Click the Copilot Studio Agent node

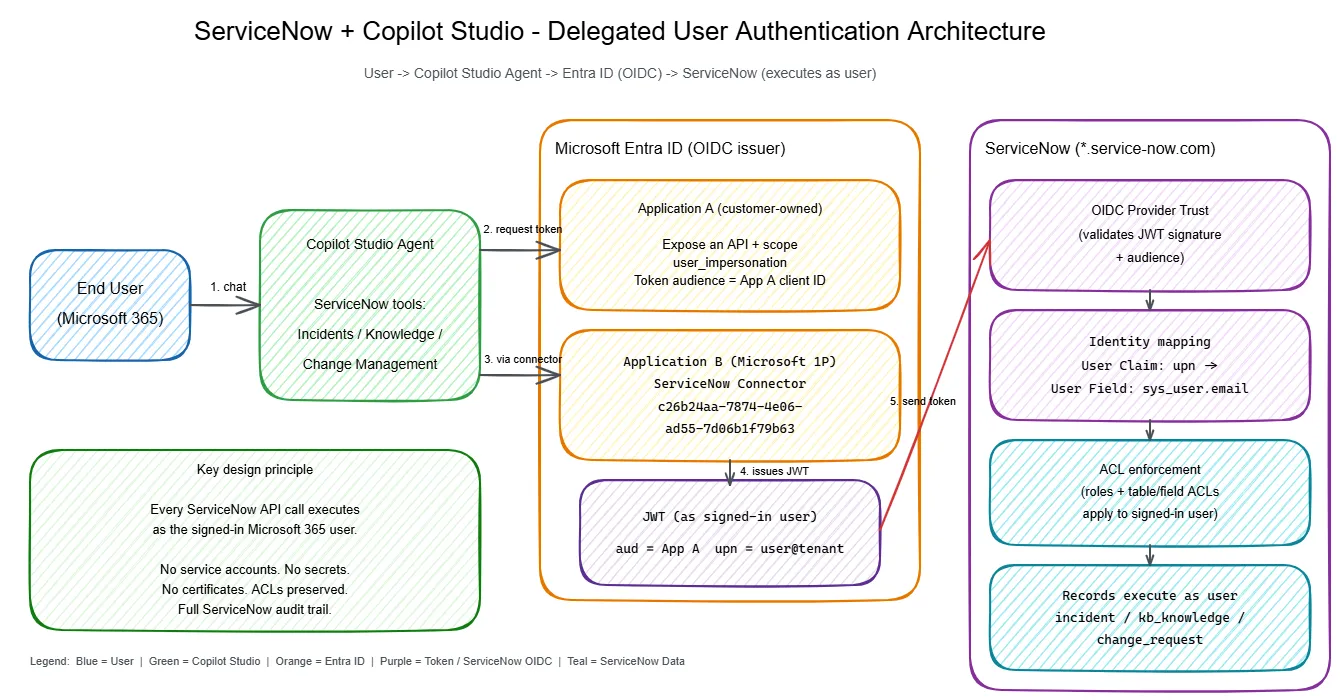click(x=370, y=304)
